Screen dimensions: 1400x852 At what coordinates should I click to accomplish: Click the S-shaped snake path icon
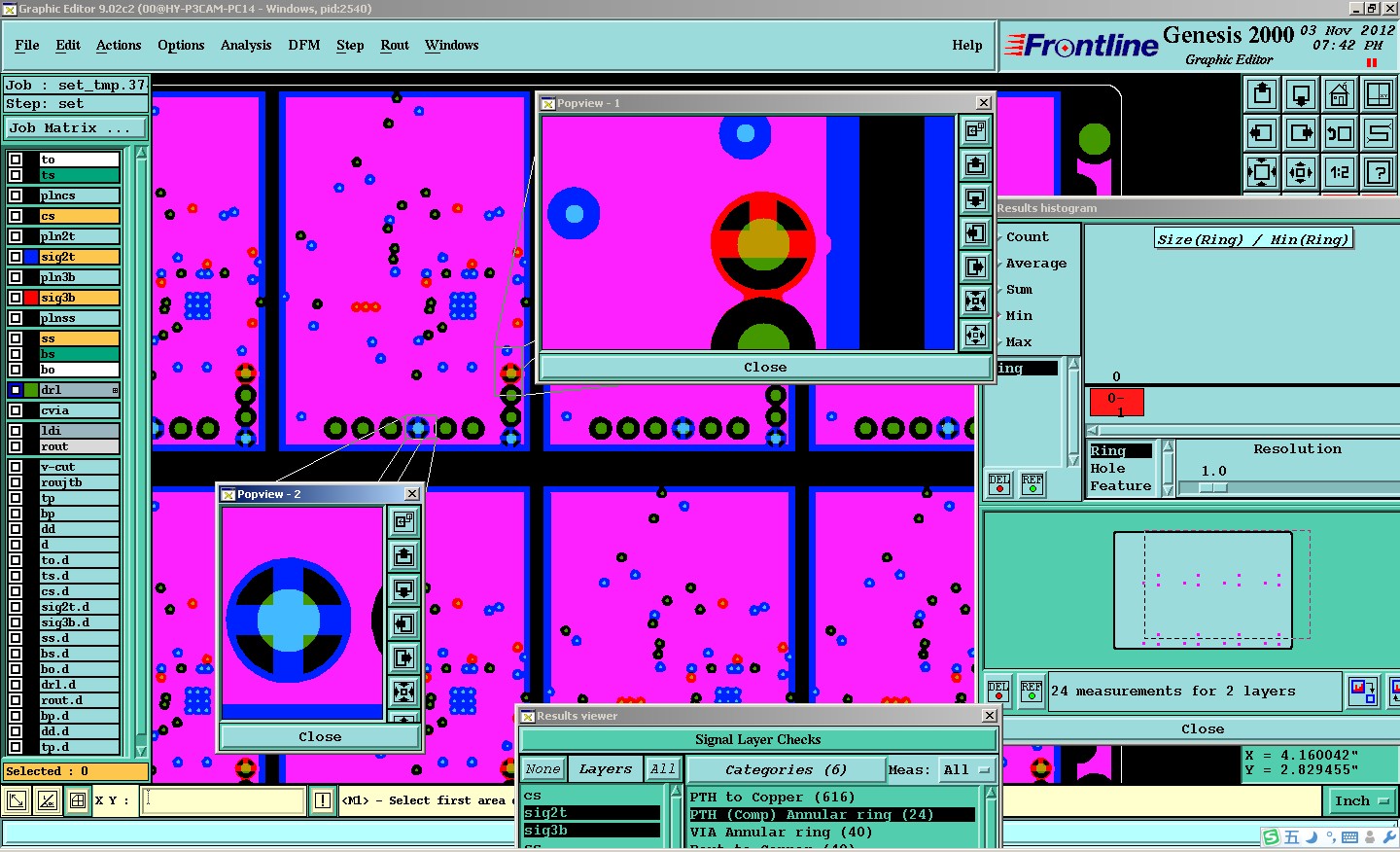click(1379, 133)
